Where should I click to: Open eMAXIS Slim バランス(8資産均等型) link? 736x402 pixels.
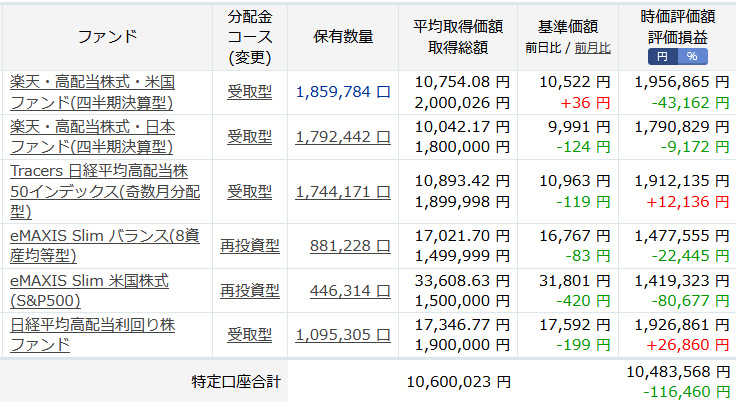(104, 246)
